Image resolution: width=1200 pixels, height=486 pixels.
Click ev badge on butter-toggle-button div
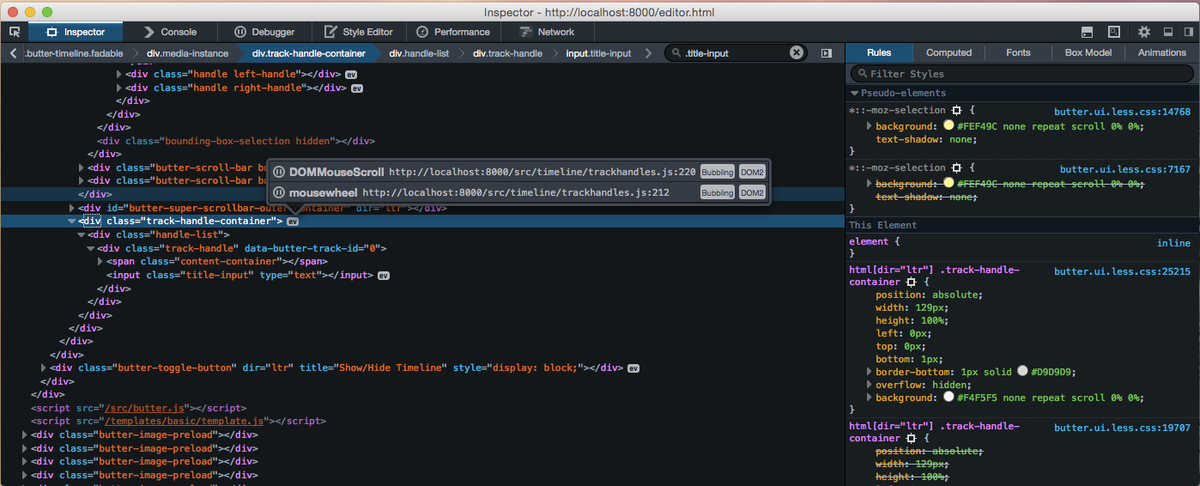[x=633, y=368]
